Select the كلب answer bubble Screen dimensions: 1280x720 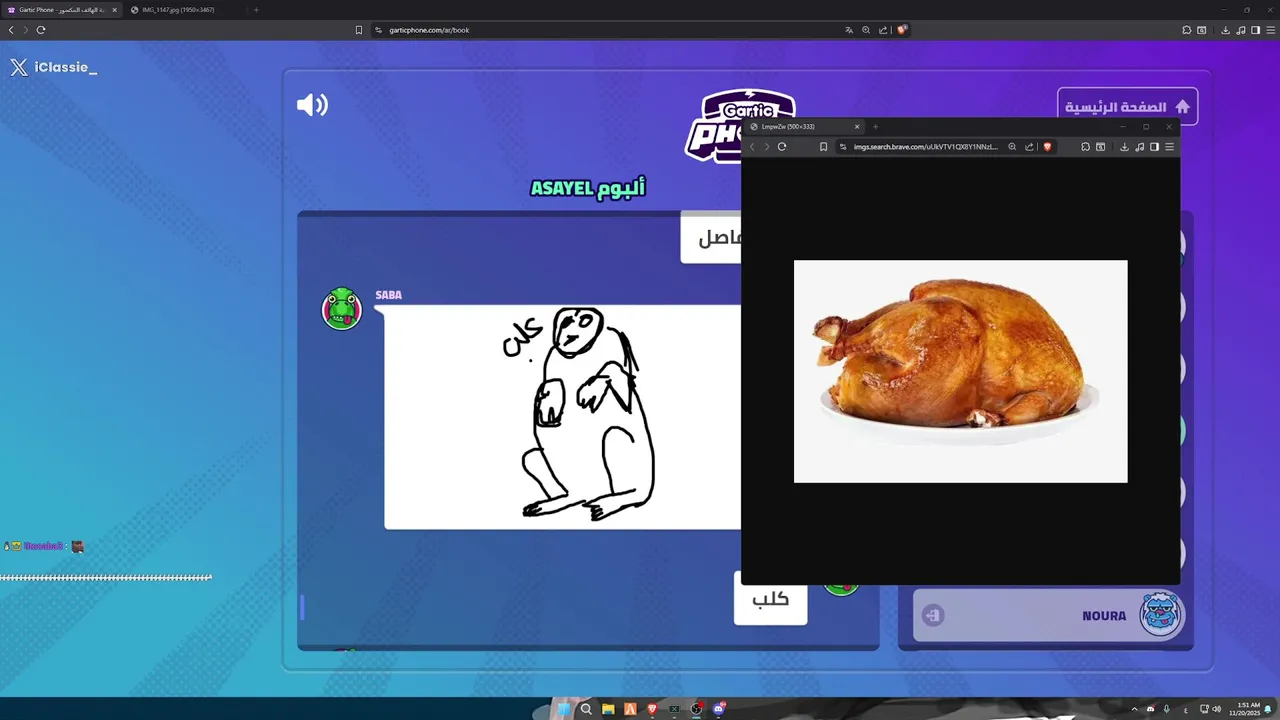tap(770, 599)
